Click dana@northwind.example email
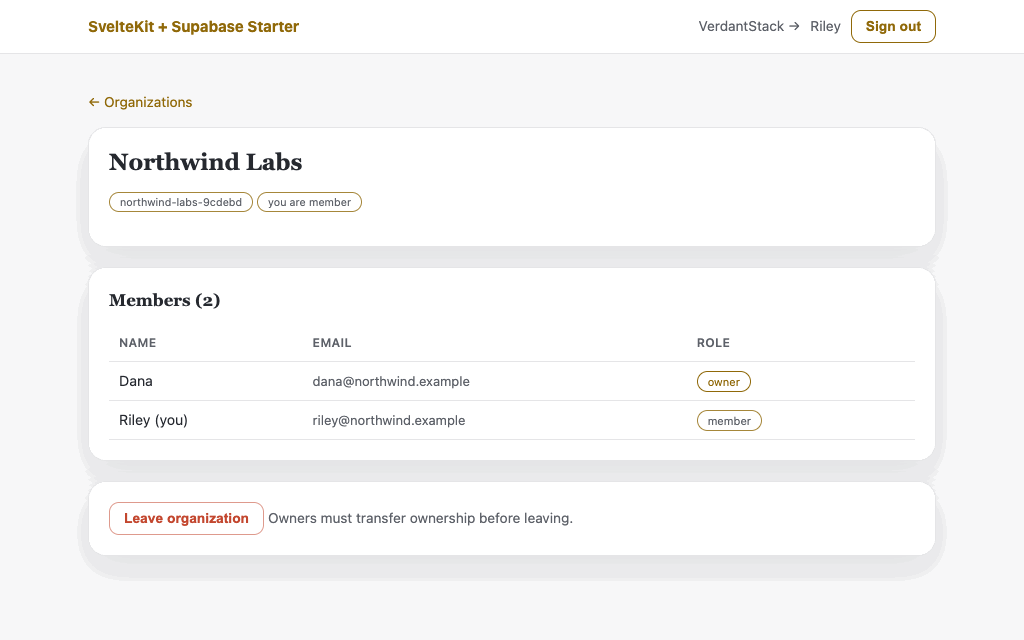The height and width of the screenshot is (640, 1024). coord(391,381)
